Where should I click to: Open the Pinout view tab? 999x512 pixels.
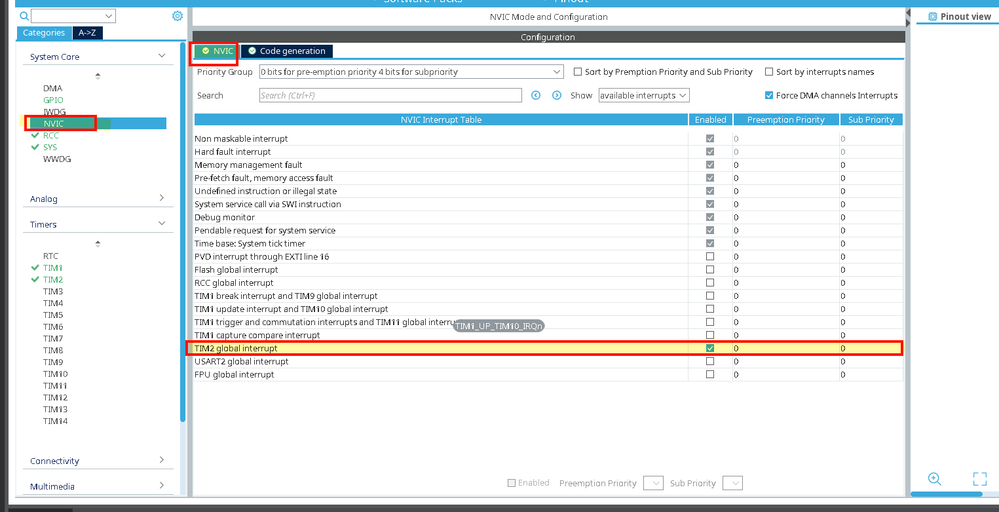[x=959, y=17]
